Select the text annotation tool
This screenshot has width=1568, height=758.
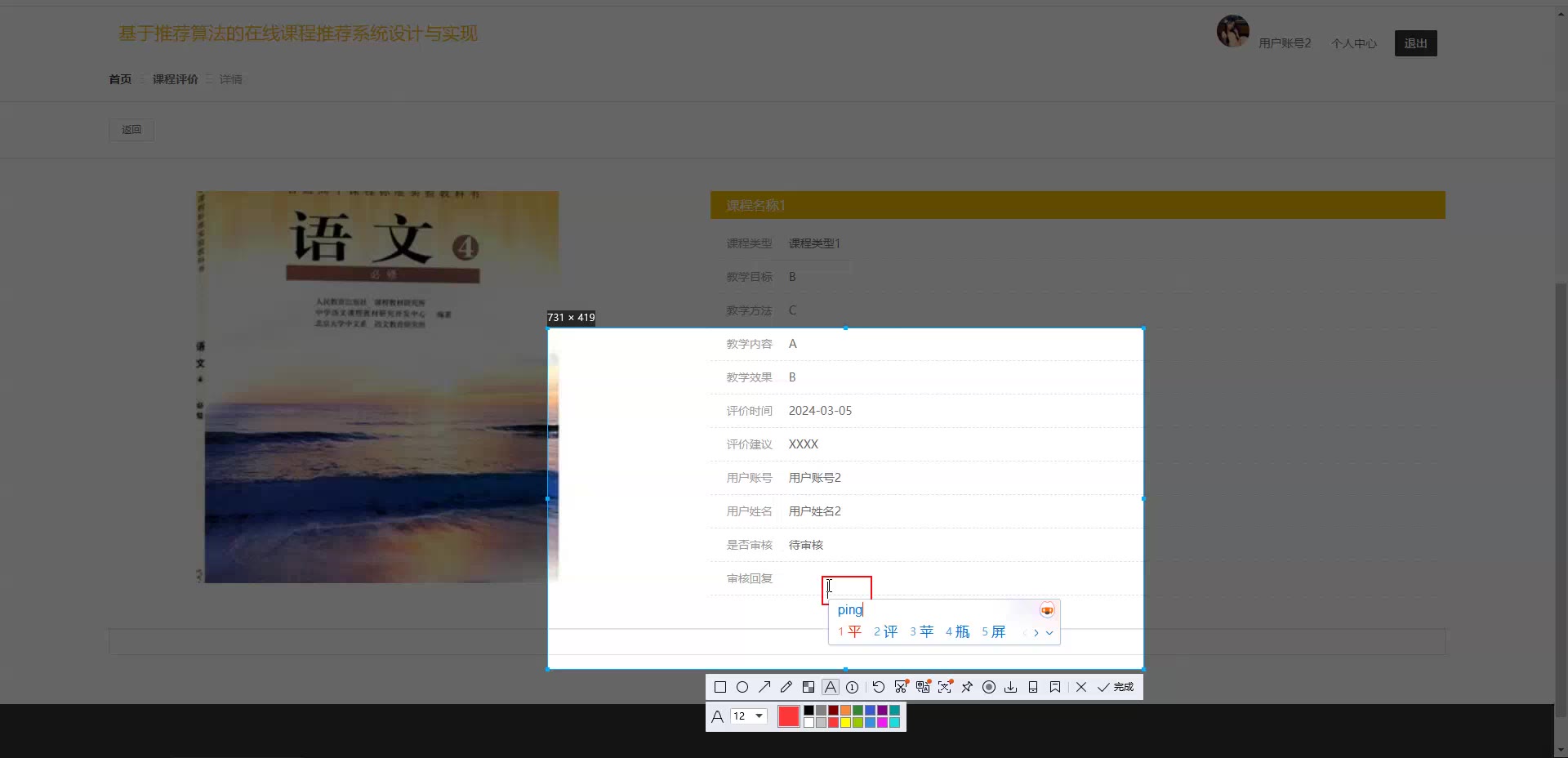tap(831, 687)
